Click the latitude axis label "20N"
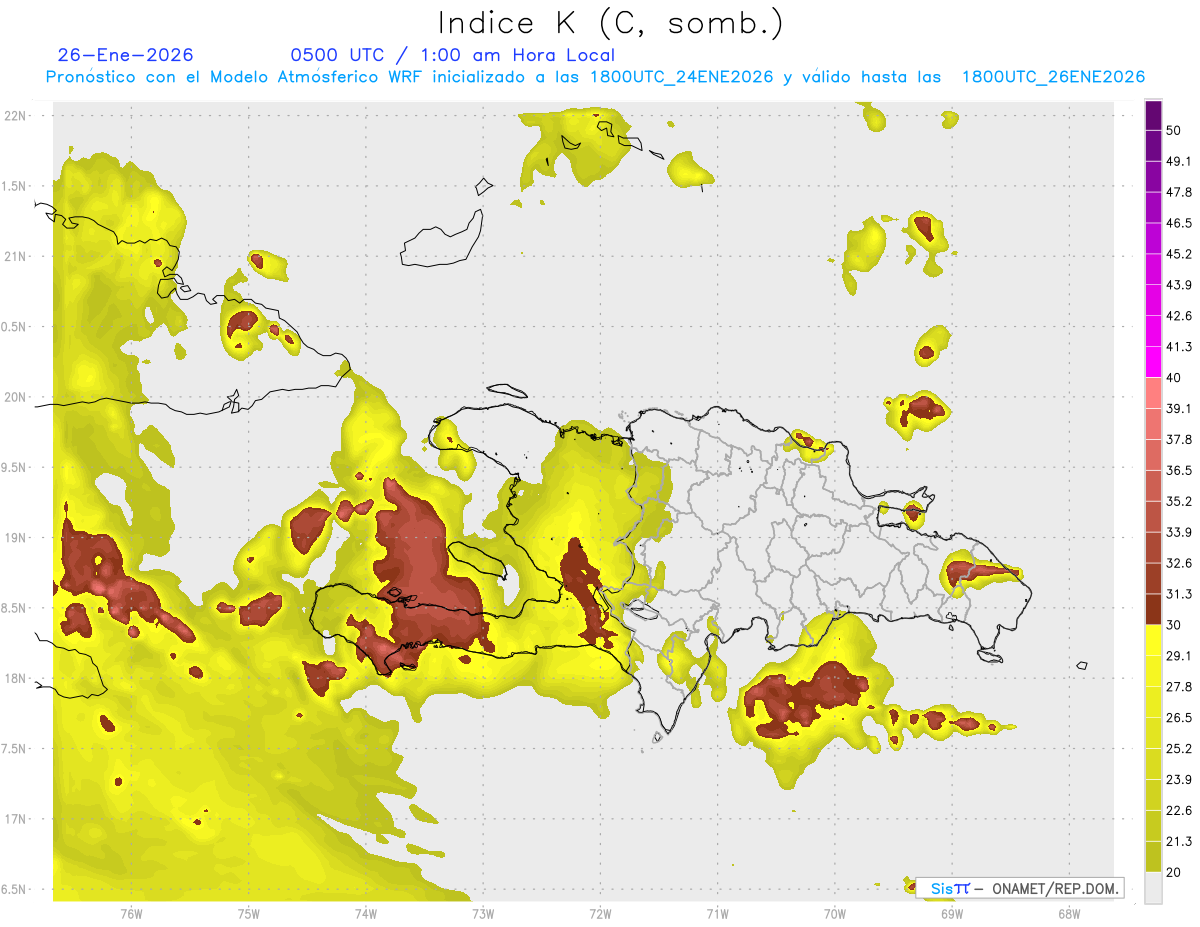This screenshot has height=927, width=1200. (16, 397)
